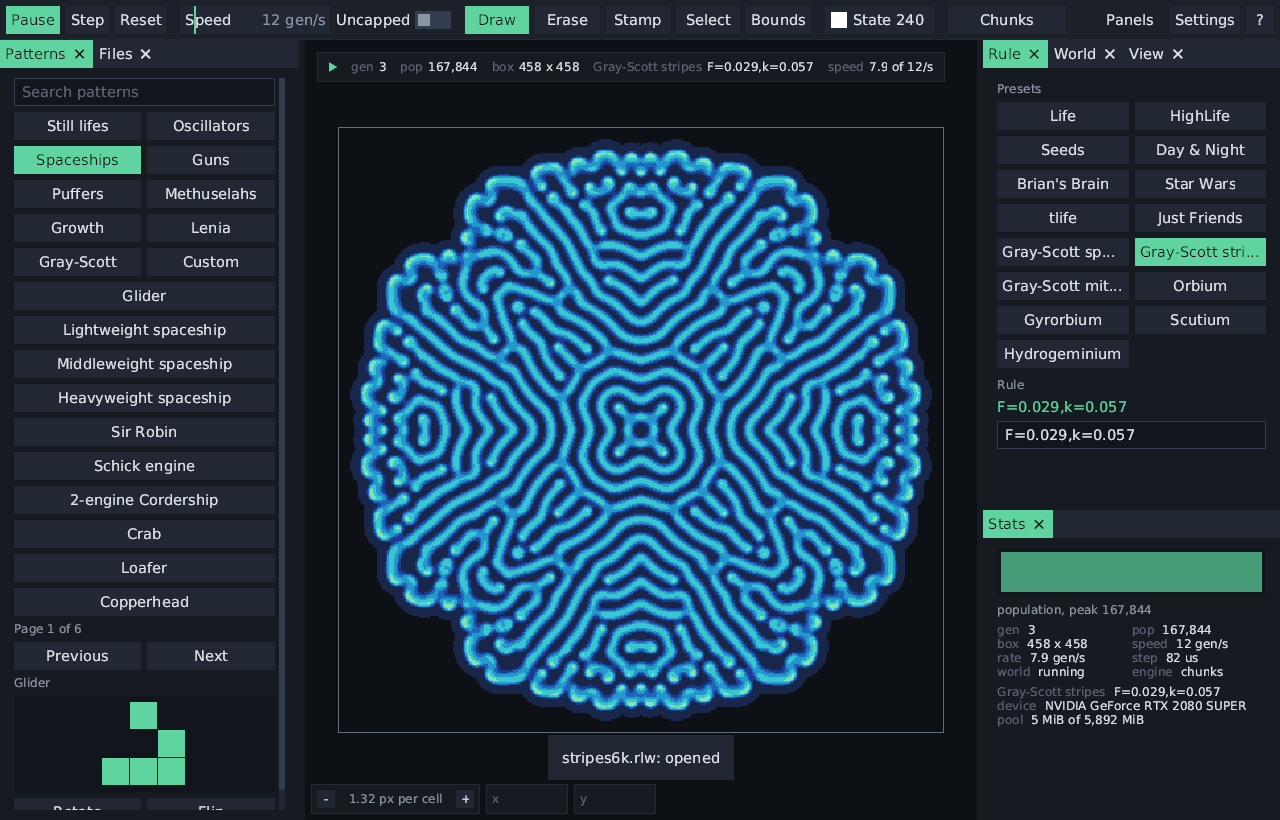Focus the Search patterns field
This screenshot has width=1280, height=820.
click(144, 92)
